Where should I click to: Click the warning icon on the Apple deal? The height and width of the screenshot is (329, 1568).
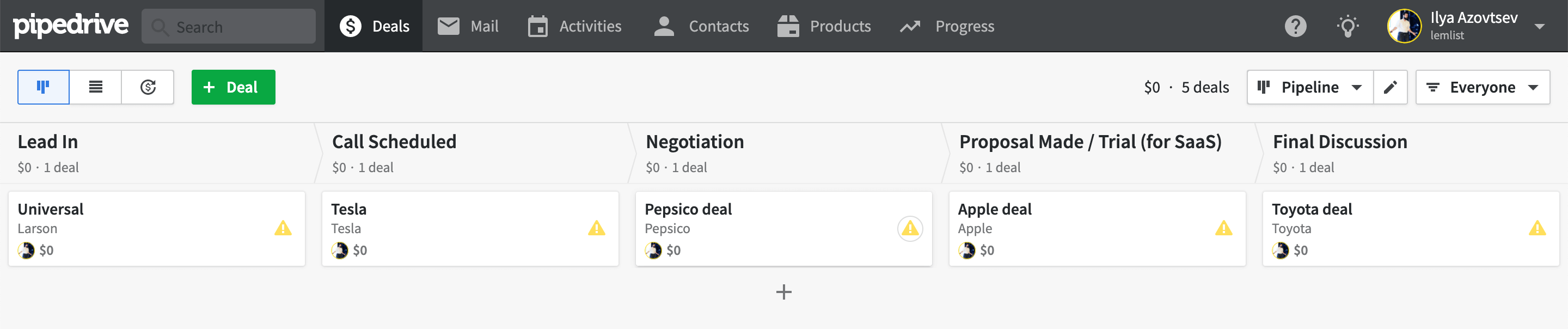(1224, 228)
